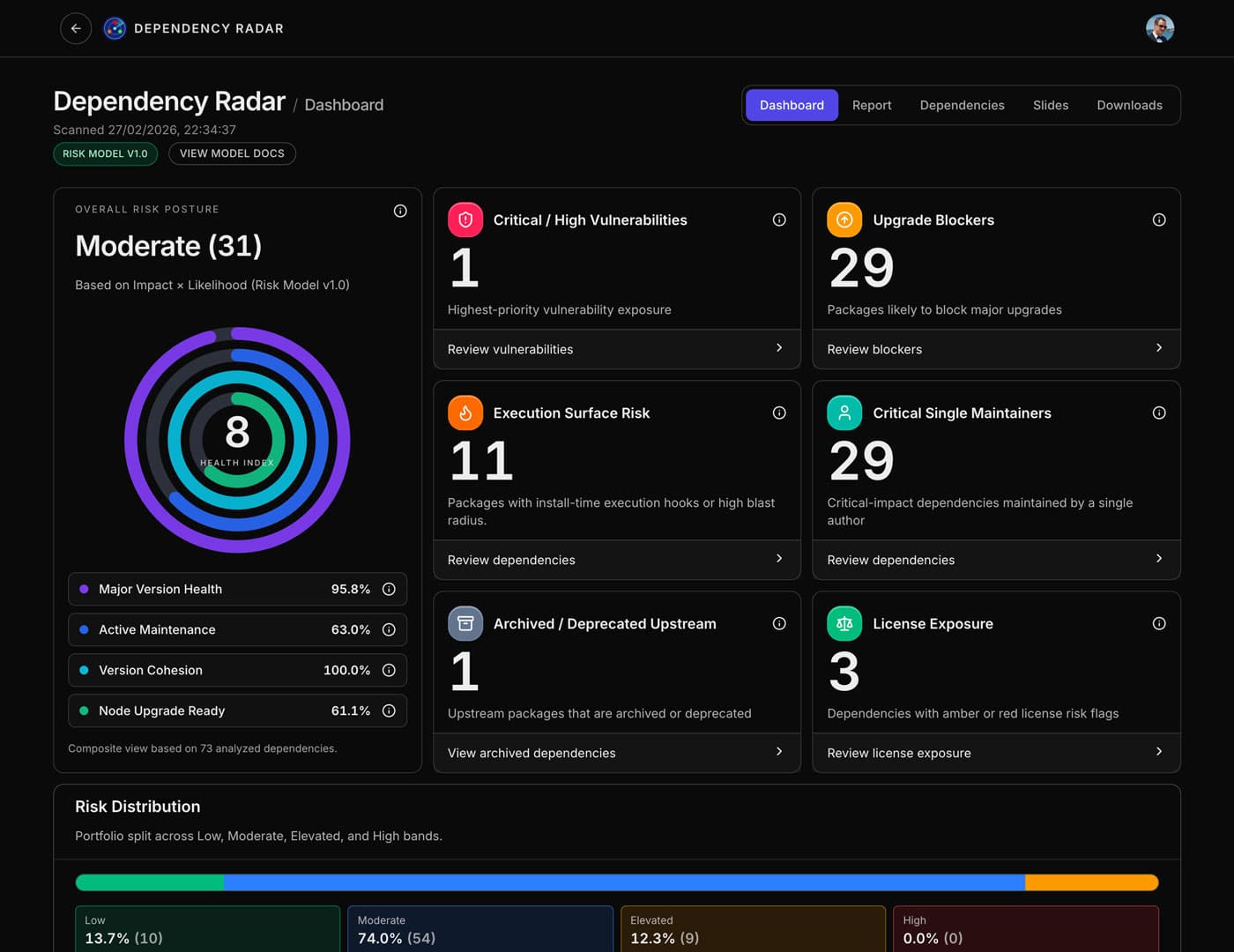Open the info tooltip on Overall Risk Posture
The height and width of the screenshot is (952, 1234).
coord(400,211)
